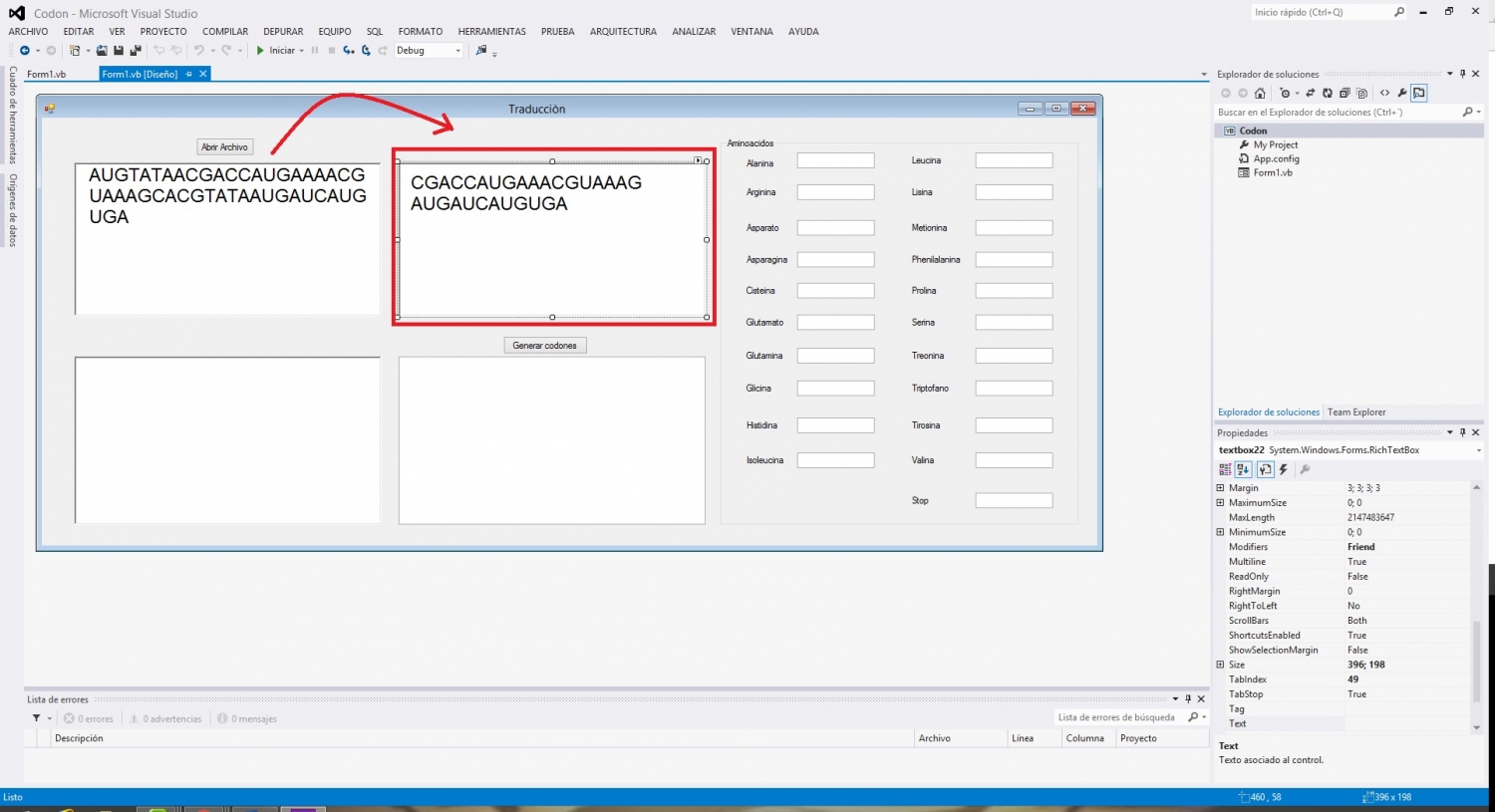
Task: Toggle alphabetical sorting in Propiedades
Action: (1243, 469)
